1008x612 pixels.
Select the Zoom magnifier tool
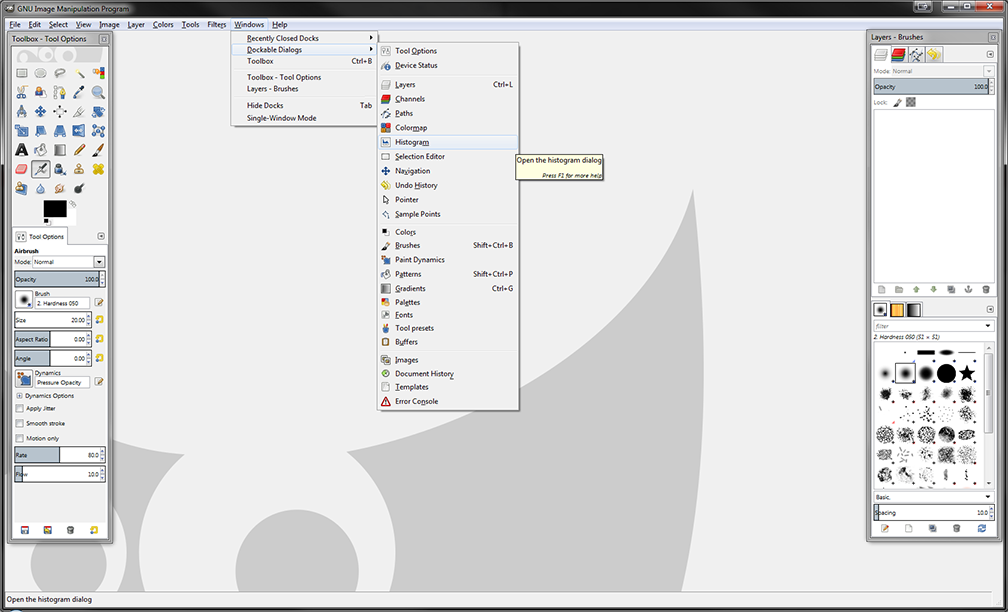pyautogui.click(x=98, y=93)
